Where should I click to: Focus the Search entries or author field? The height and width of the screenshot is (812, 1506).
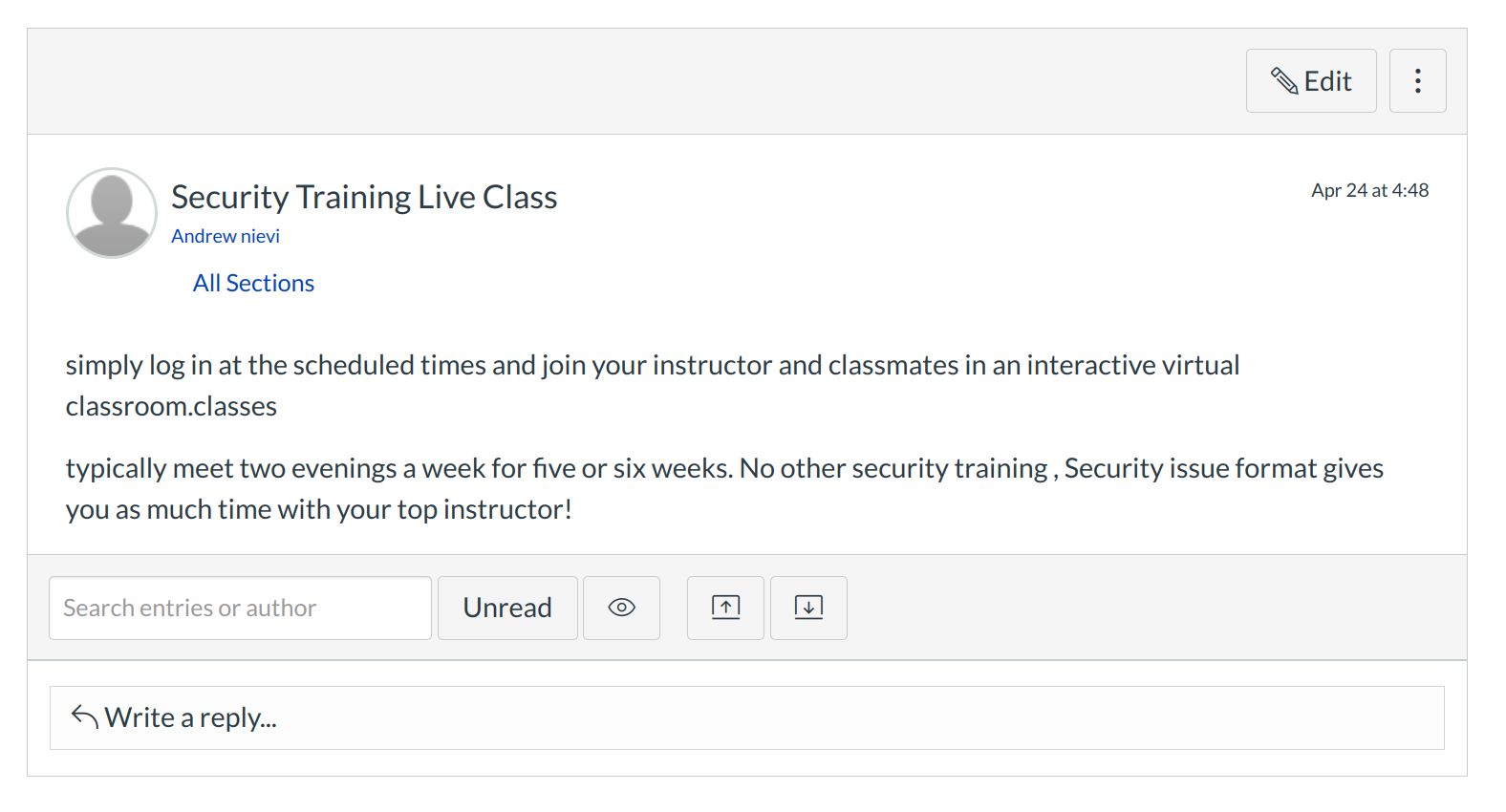click(x=240, y=609)
